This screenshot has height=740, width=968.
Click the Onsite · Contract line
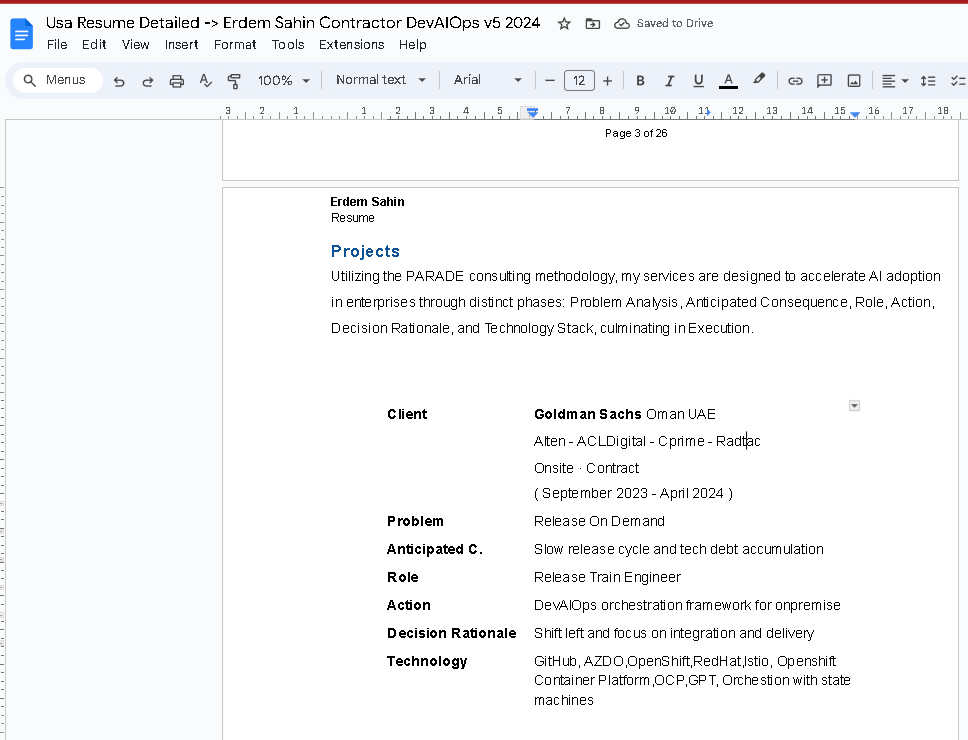pyautogui.click(x=586, y=468)
